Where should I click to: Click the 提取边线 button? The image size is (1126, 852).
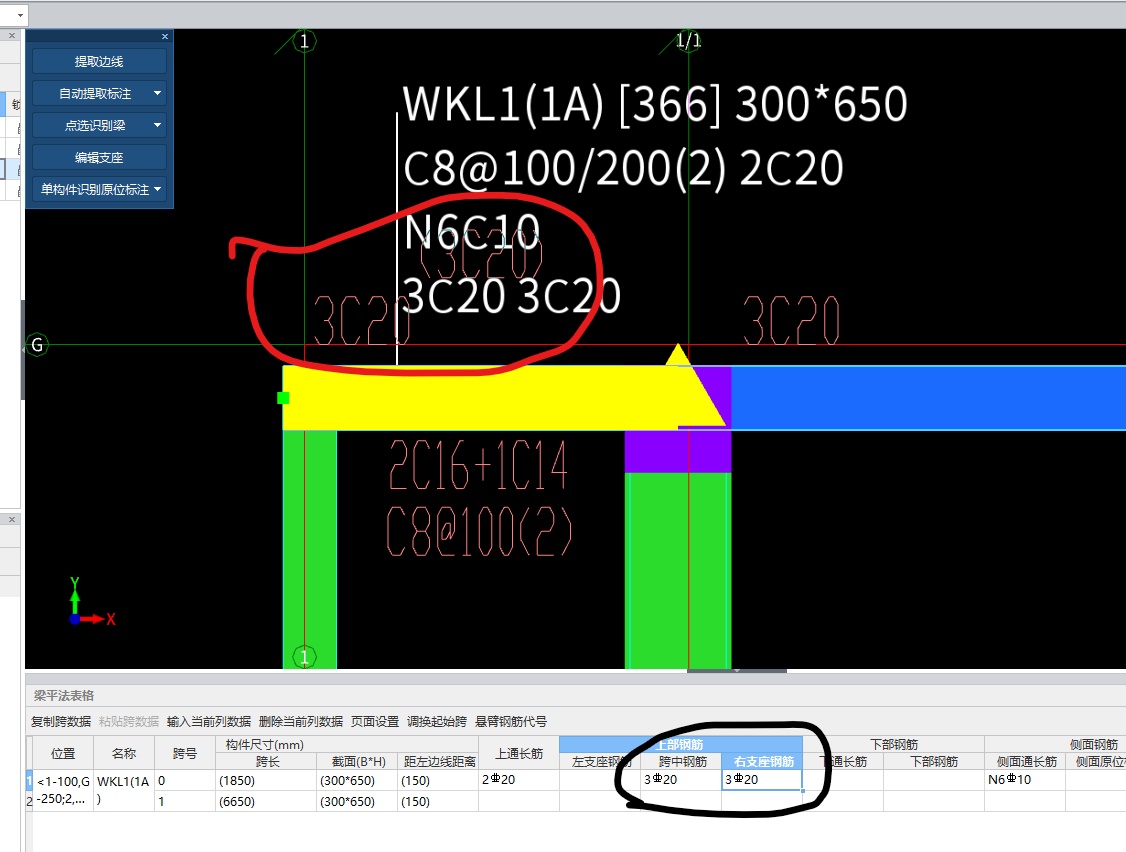99,62
